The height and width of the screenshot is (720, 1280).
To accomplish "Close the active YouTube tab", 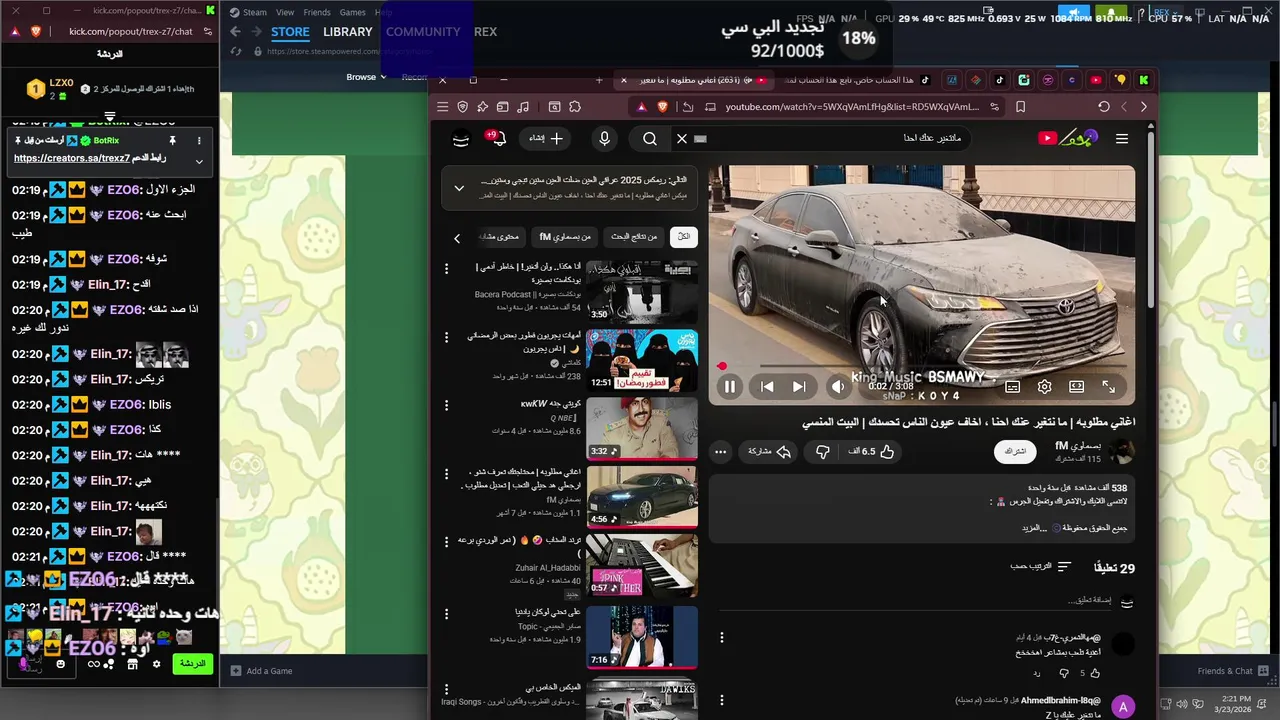I will [624, 80].
